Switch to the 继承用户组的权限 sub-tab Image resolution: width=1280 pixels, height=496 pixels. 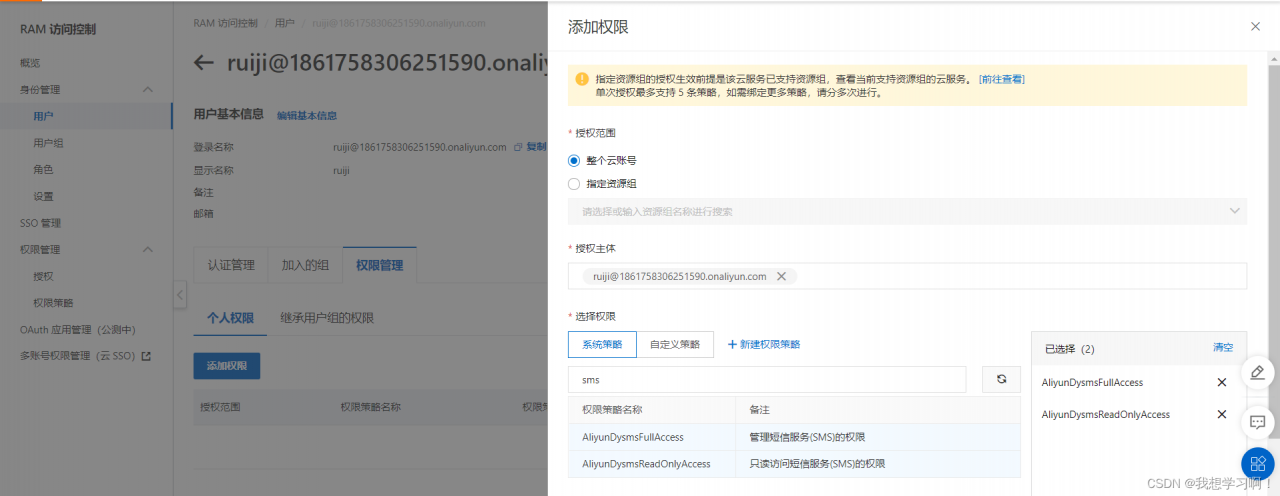point(327,318)
